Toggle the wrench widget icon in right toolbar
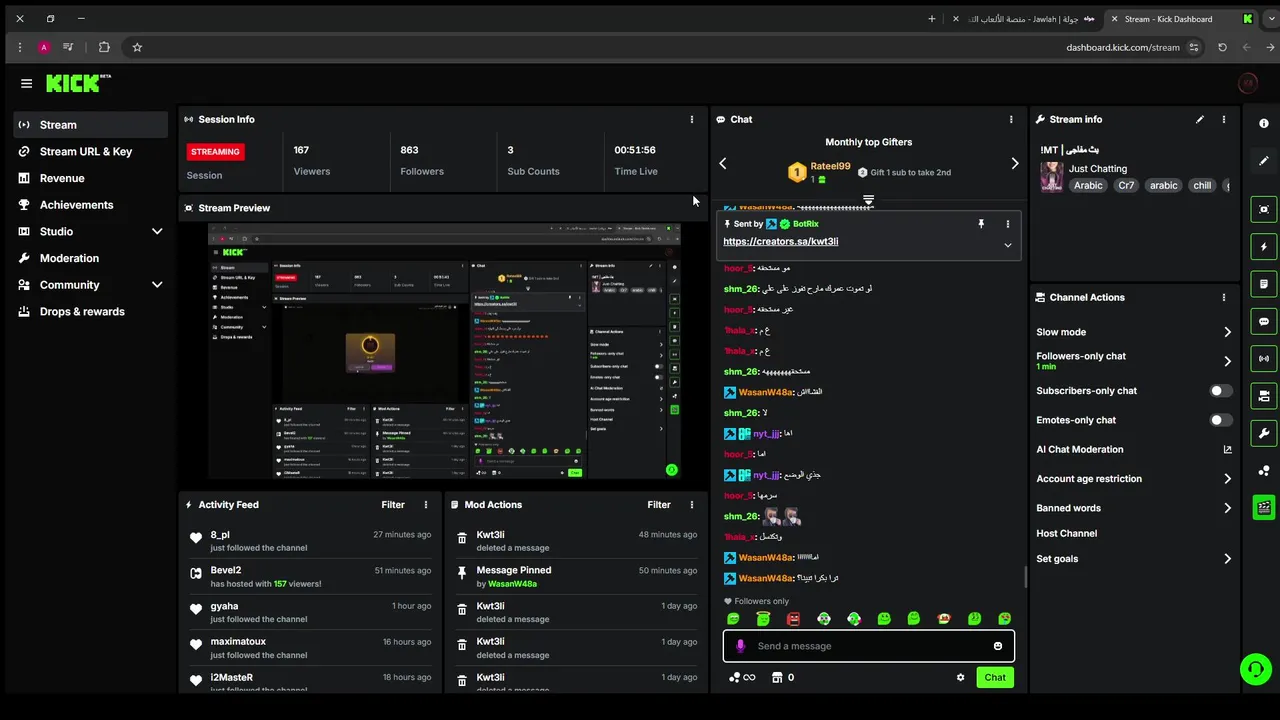Screen dimensions: 1280x720 point(1264,433)
